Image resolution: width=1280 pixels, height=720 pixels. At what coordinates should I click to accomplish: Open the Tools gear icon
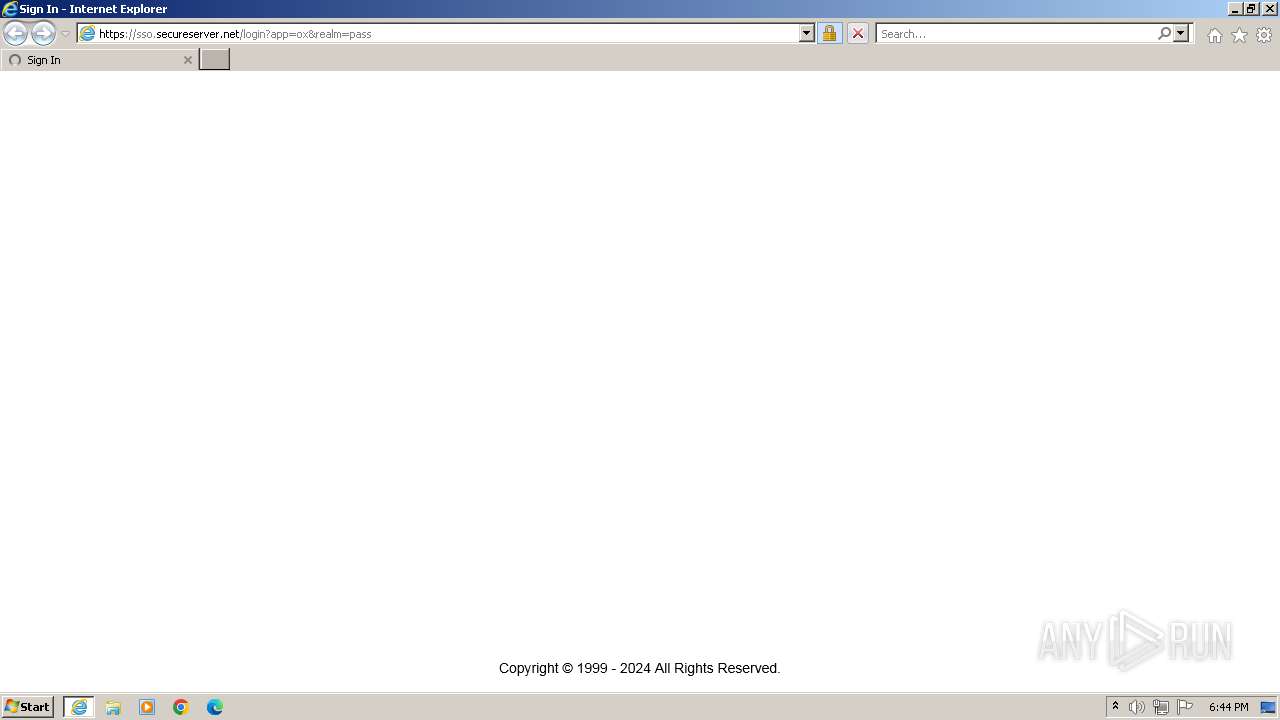pos(1264,35)
